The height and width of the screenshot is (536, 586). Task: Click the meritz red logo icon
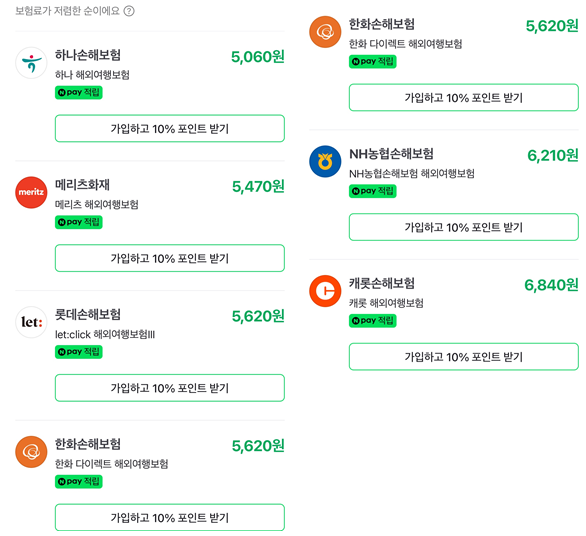[x=31, y=192]
